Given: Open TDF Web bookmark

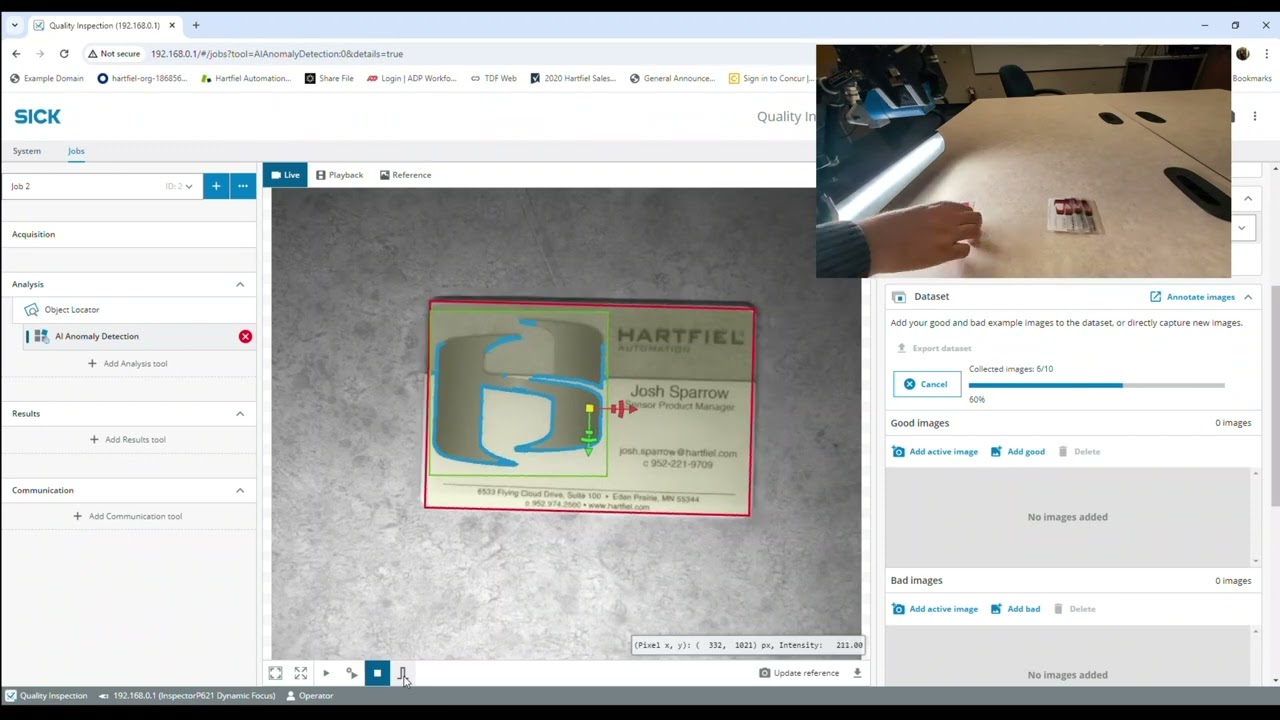Looking at the screenshot, I should (x=493, y=78).
